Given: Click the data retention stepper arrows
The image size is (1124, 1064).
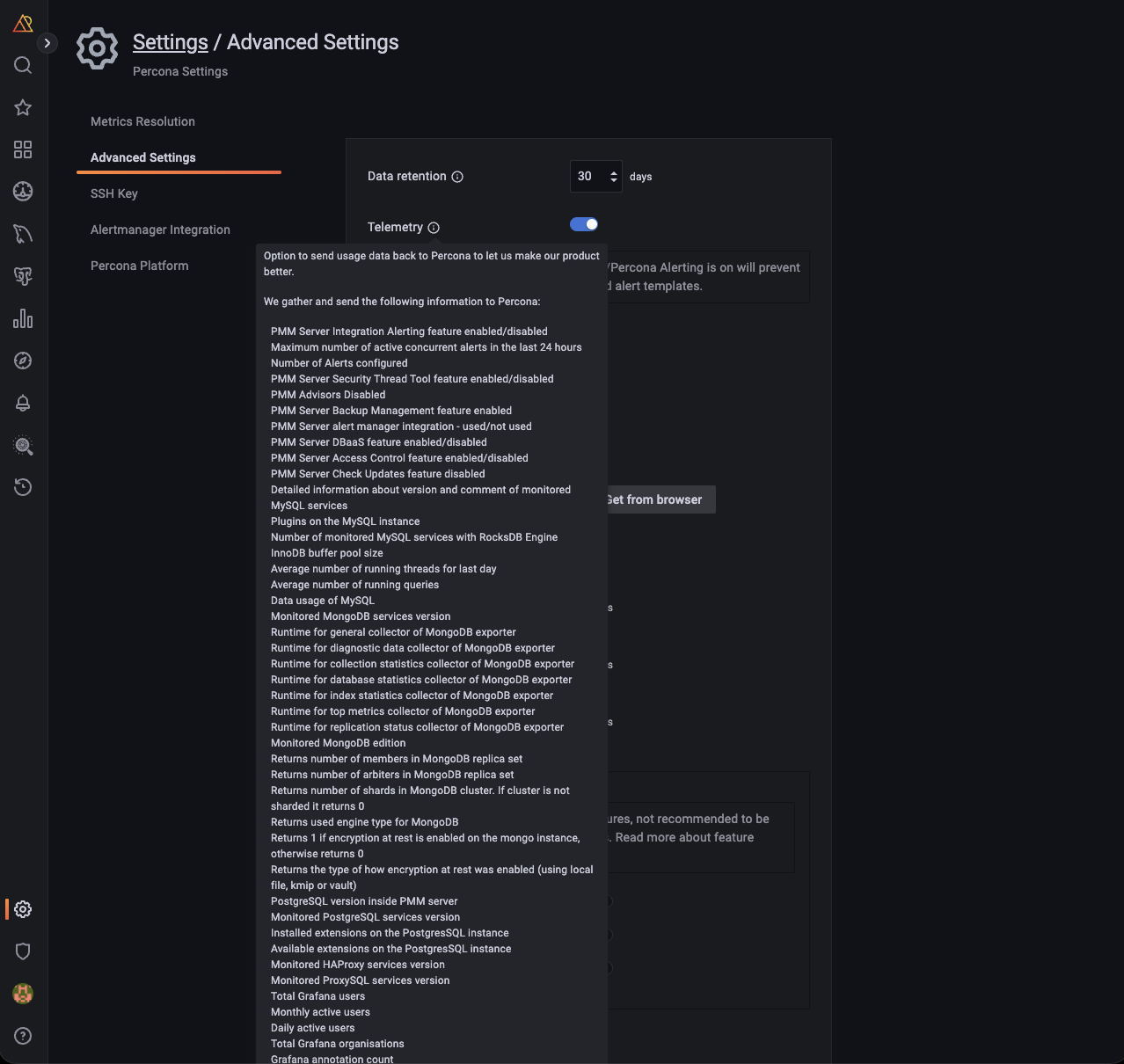Looking at the screenshot, I should point(613,177).
